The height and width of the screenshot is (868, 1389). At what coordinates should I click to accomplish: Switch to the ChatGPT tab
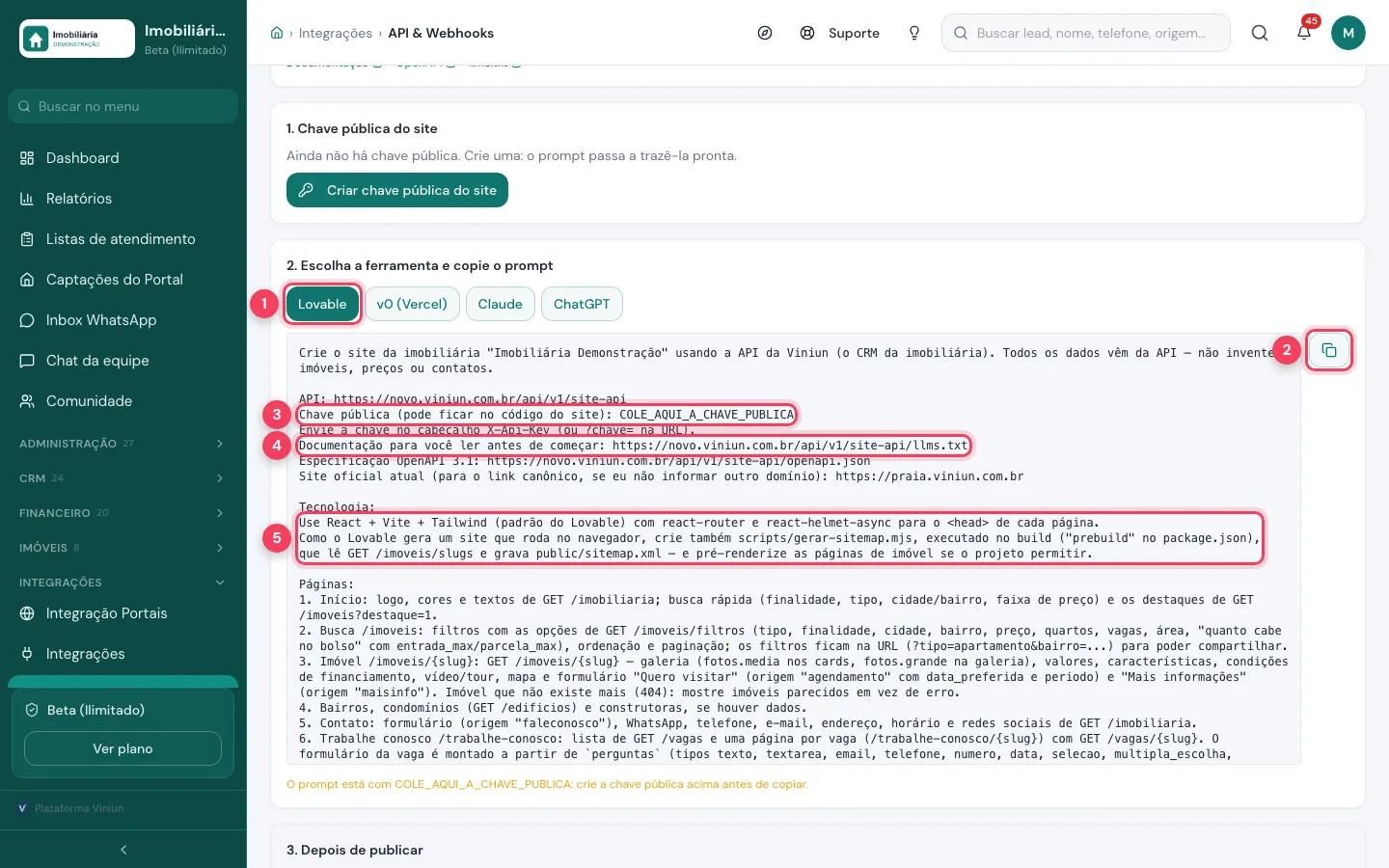[x=582, y=304]
